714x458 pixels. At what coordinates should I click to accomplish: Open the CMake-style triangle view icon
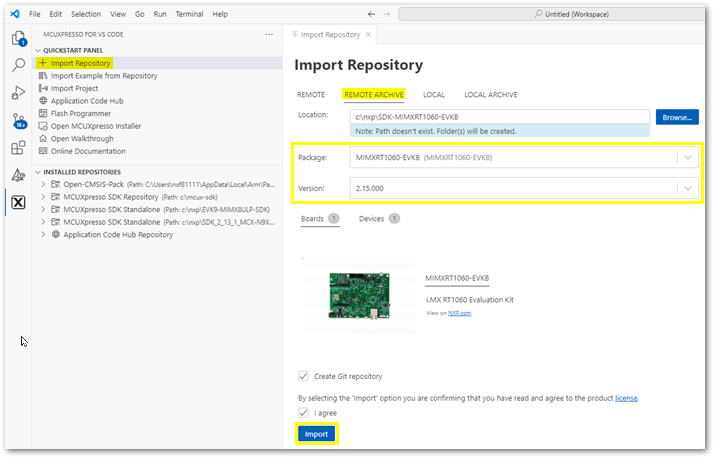[18, 175]
